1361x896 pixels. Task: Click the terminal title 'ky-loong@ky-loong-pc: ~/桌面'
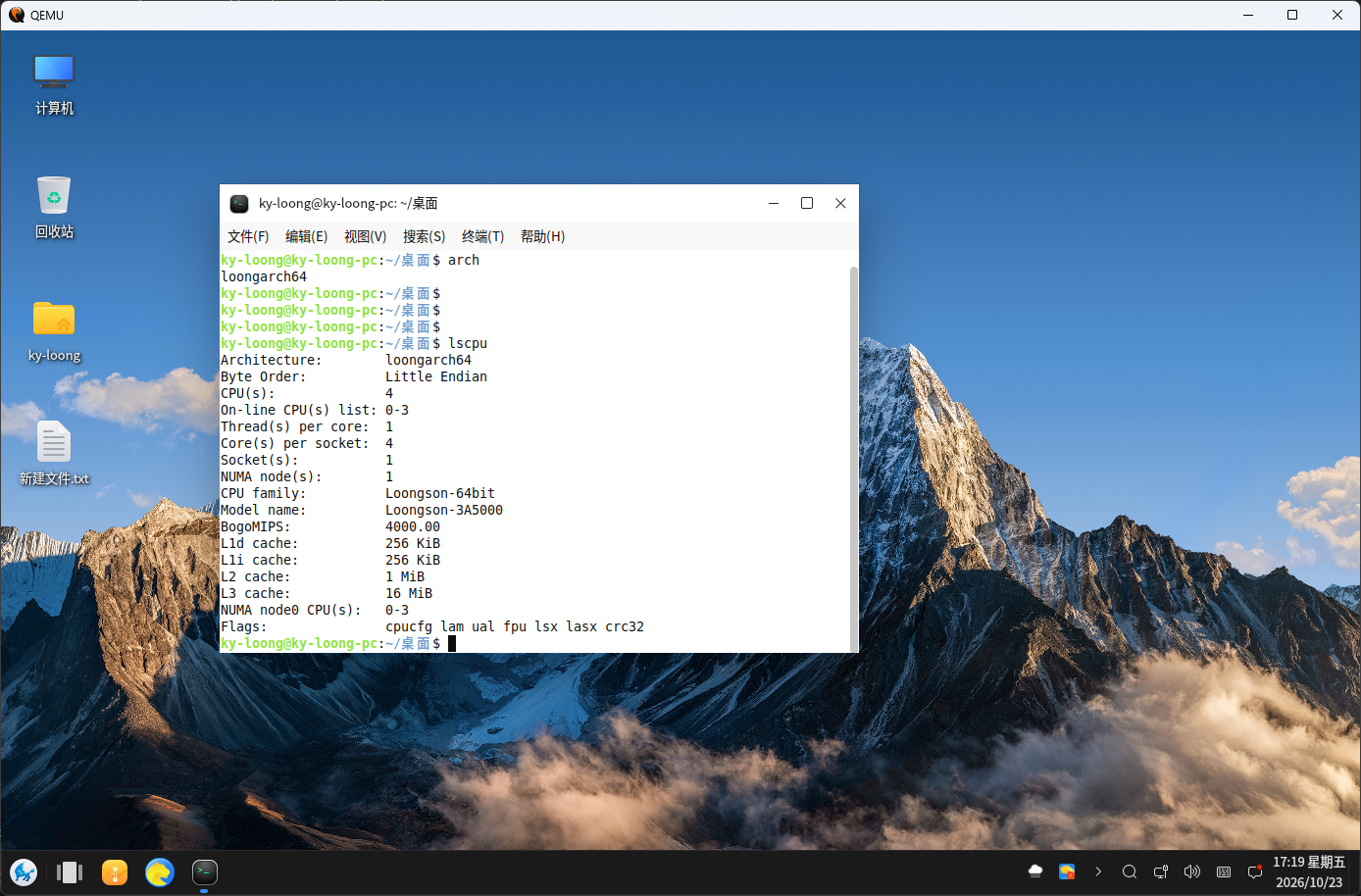(348, 203)
